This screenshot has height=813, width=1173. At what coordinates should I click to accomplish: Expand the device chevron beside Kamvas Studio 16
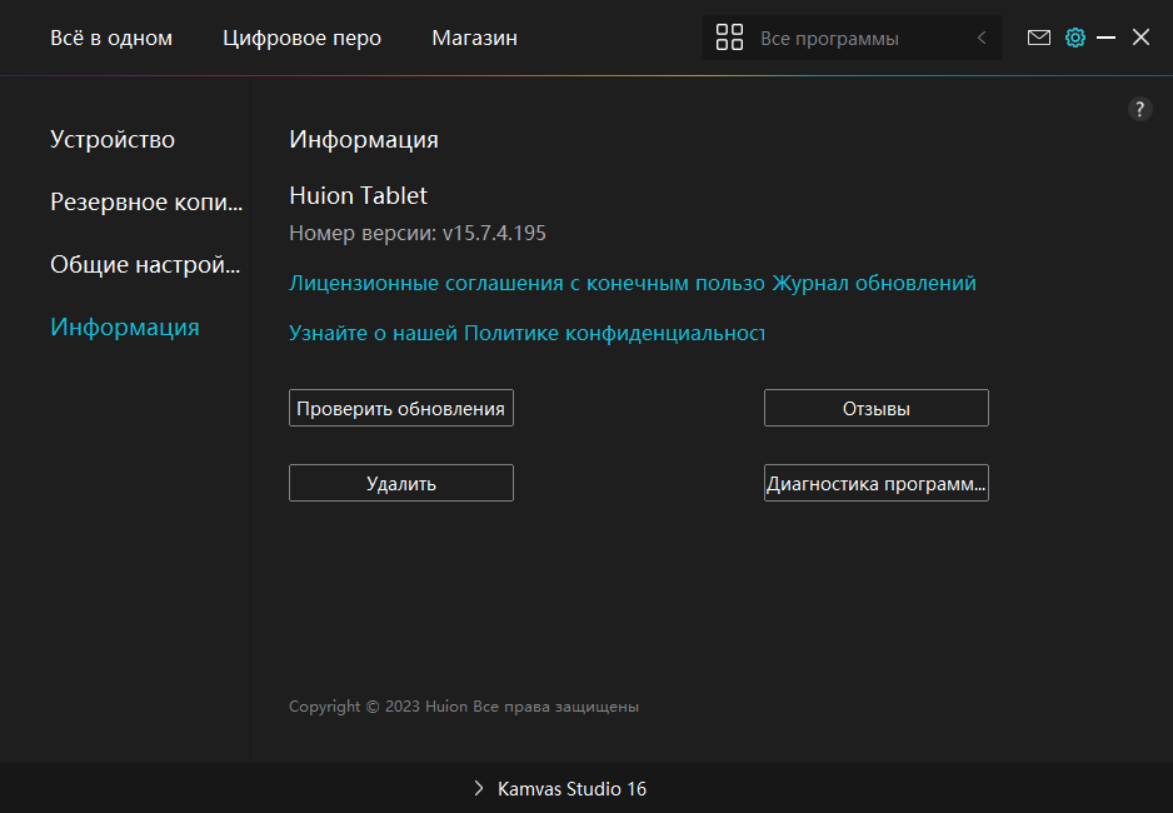click(x=479, y=789)
